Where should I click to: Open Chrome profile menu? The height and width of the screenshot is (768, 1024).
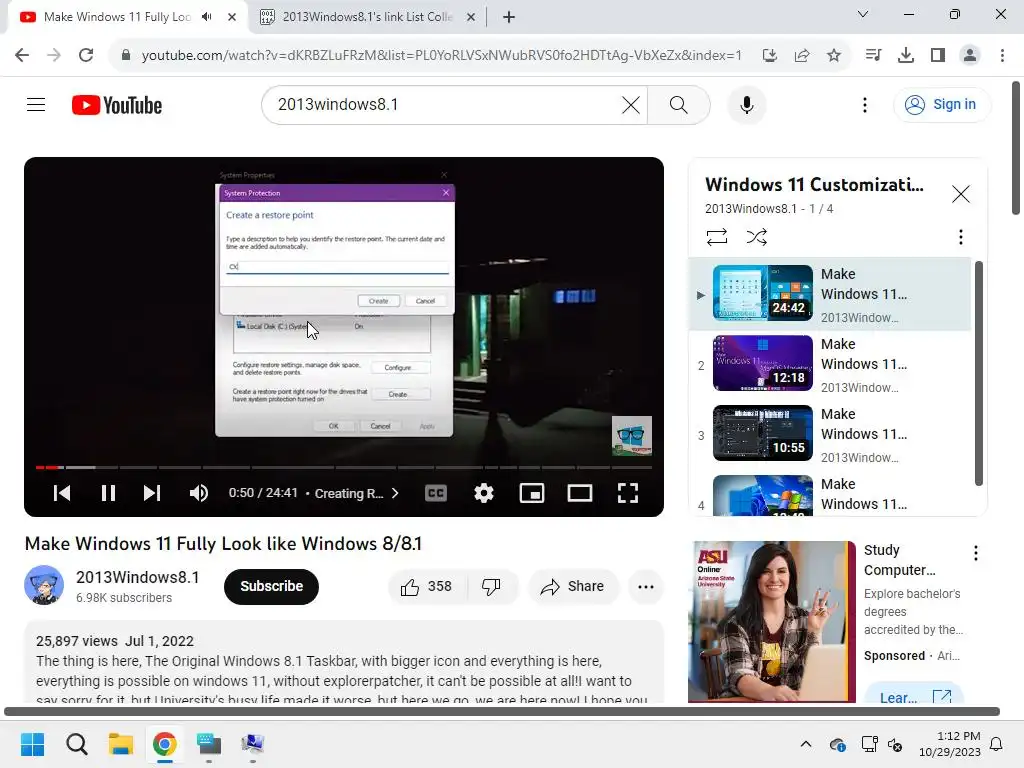[970, 55]
